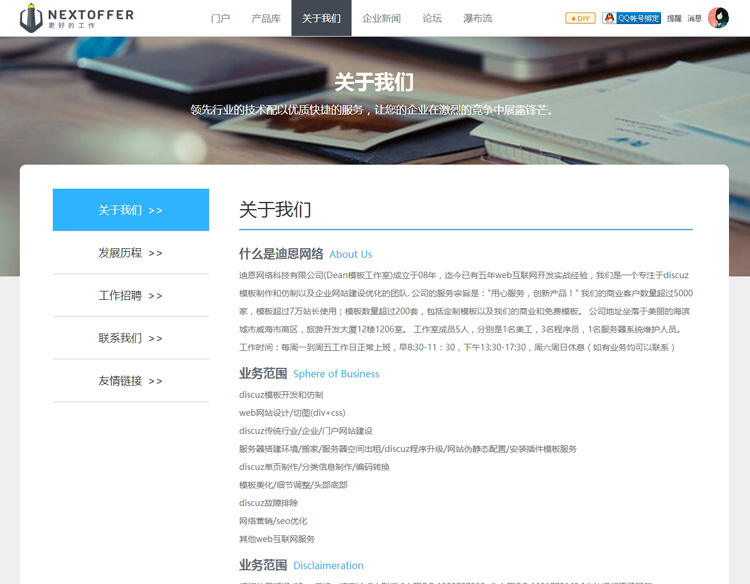This screenshot has height=584, width=750.
Task: Click the 关于我们 banner title text
Action: point(374,82)
